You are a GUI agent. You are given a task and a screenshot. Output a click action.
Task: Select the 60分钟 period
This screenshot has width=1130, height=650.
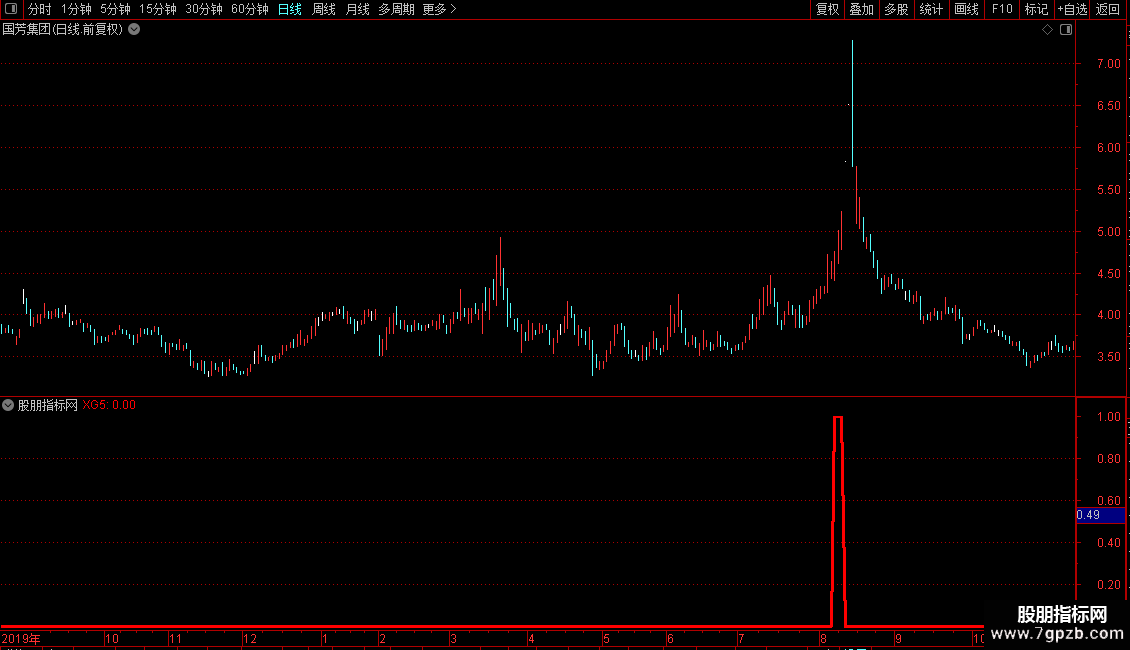tap(250, 9)
